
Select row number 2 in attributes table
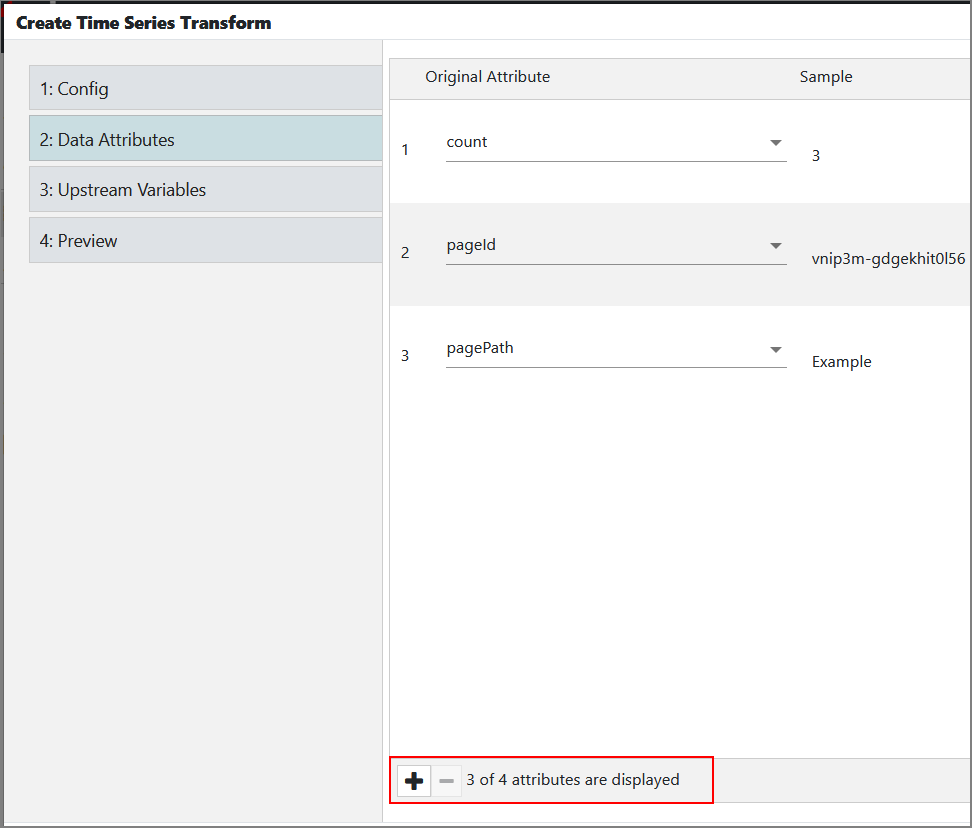[x=405, y=253]
